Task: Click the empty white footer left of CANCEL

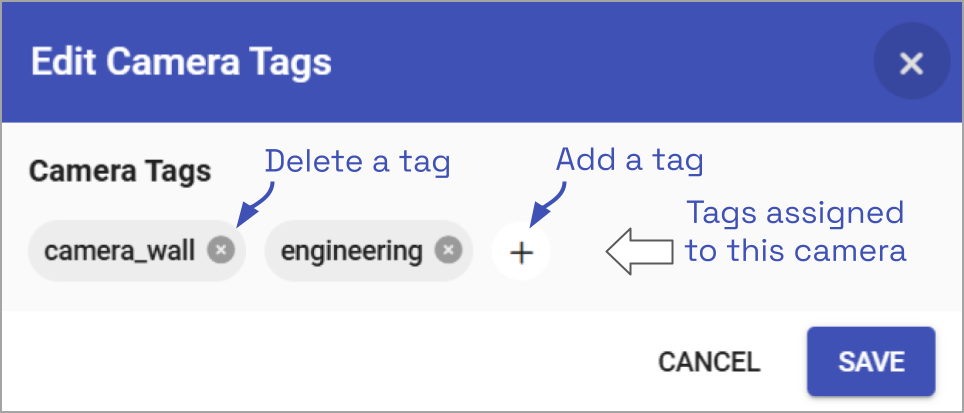Action: (300, 361)
